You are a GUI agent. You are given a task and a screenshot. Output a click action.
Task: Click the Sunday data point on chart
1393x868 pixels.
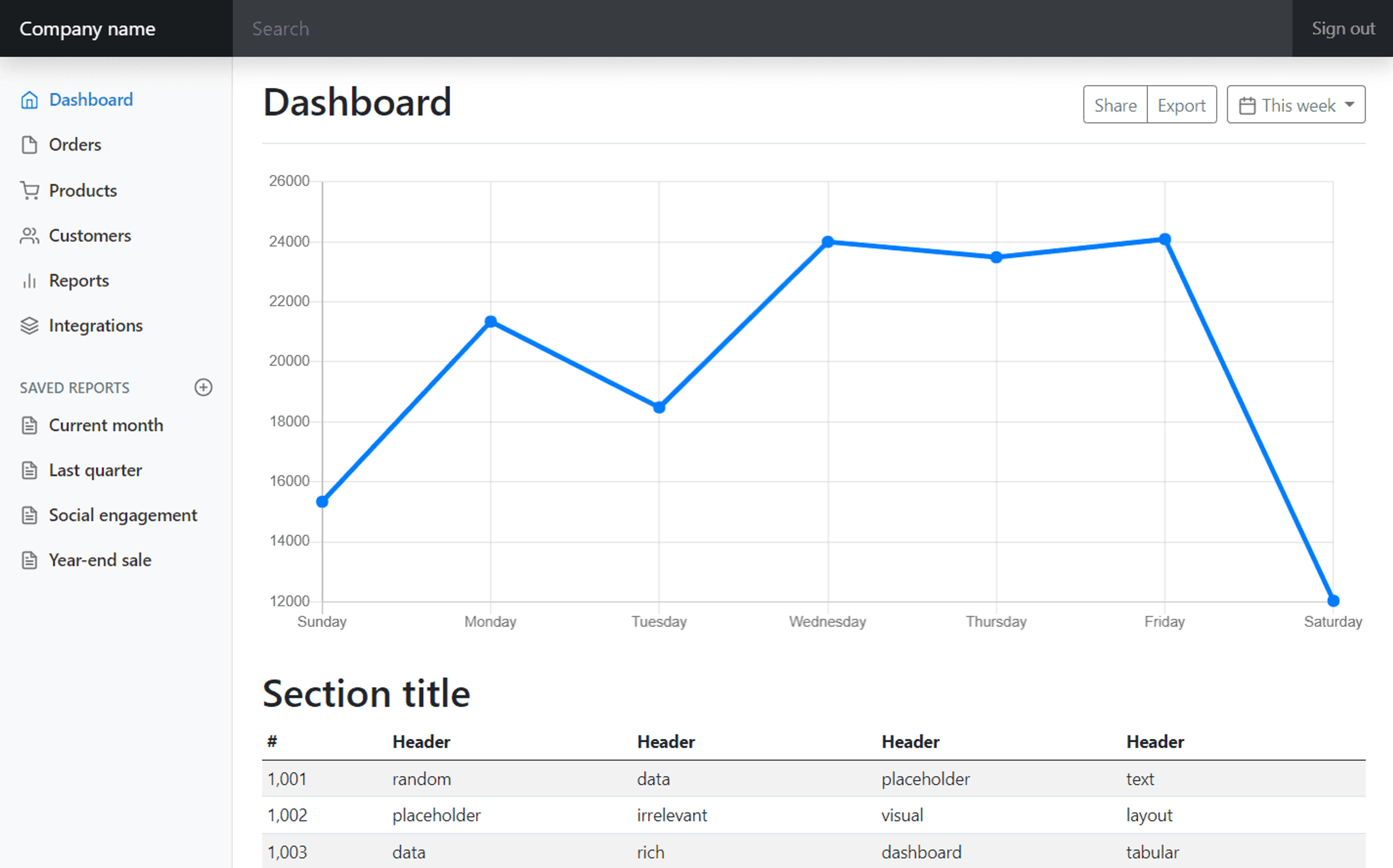click(322, 502)
